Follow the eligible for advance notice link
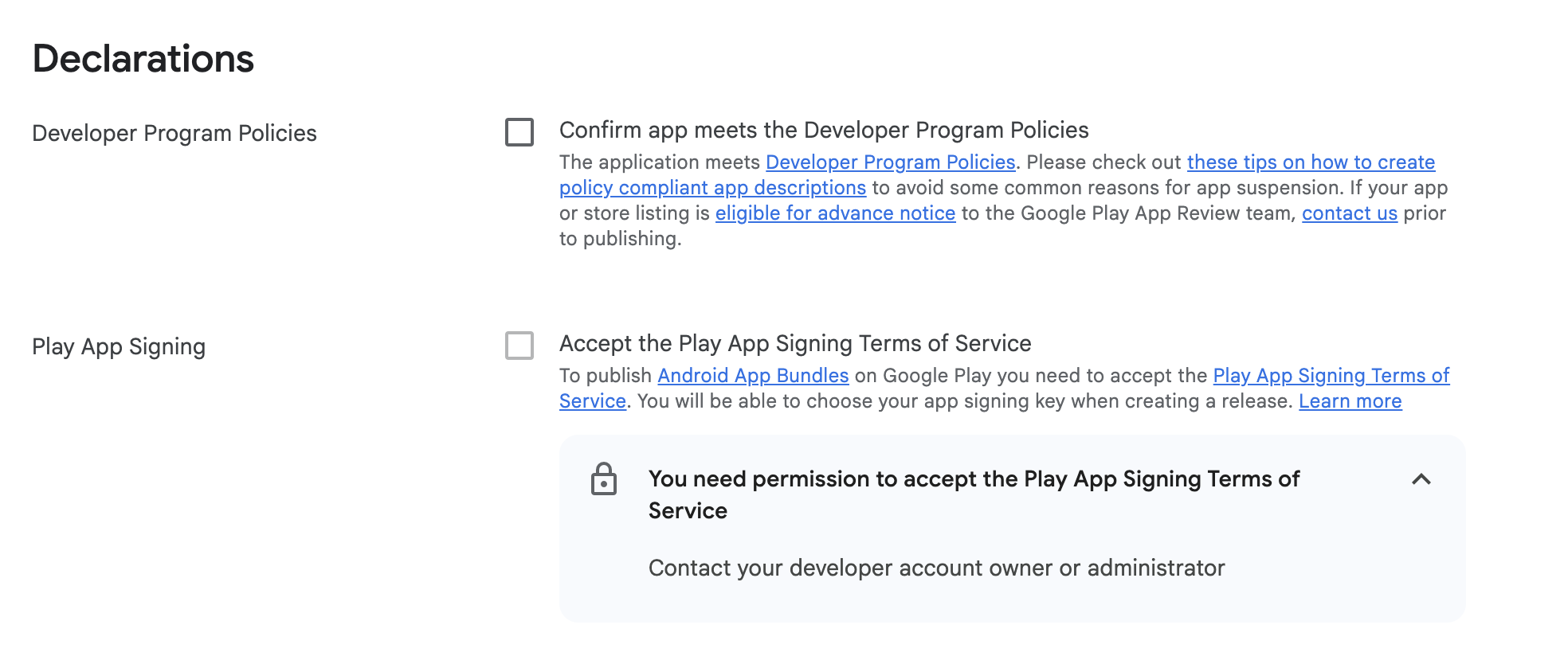 tap(835, 213)
